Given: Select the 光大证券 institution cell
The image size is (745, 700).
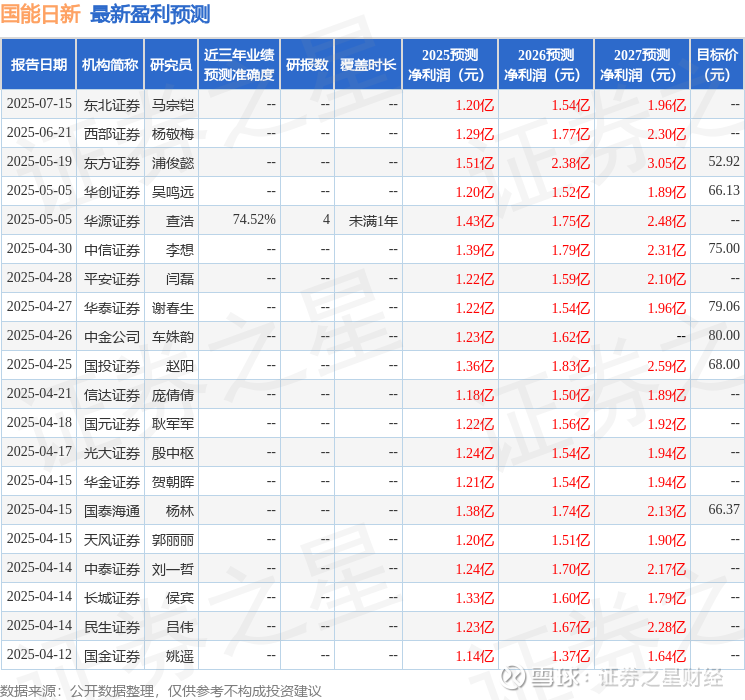Looking at the screenshot, I should pos(112,453).
